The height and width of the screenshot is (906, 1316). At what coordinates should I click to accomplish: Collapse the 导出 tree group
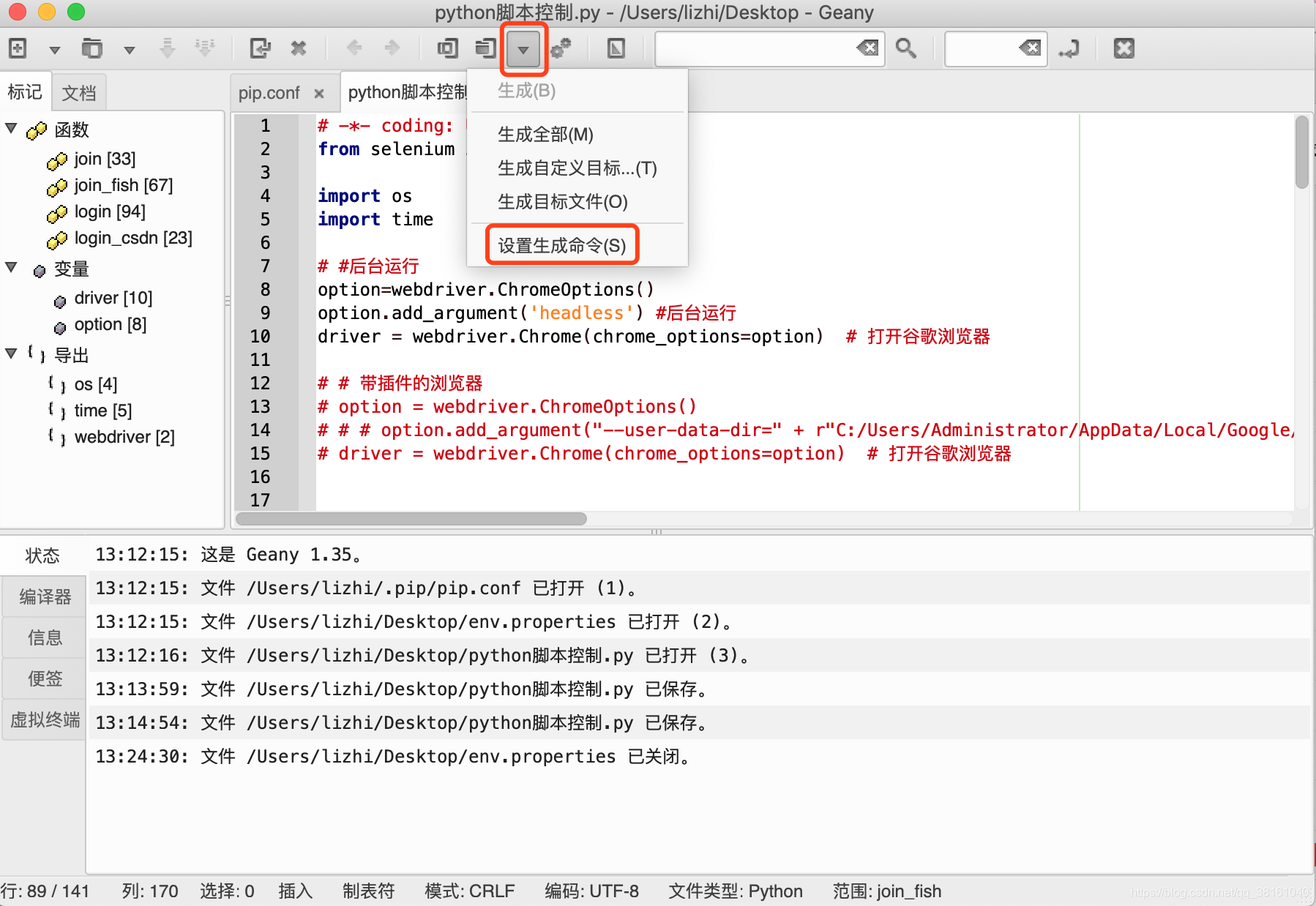click(x=11, y=354)
